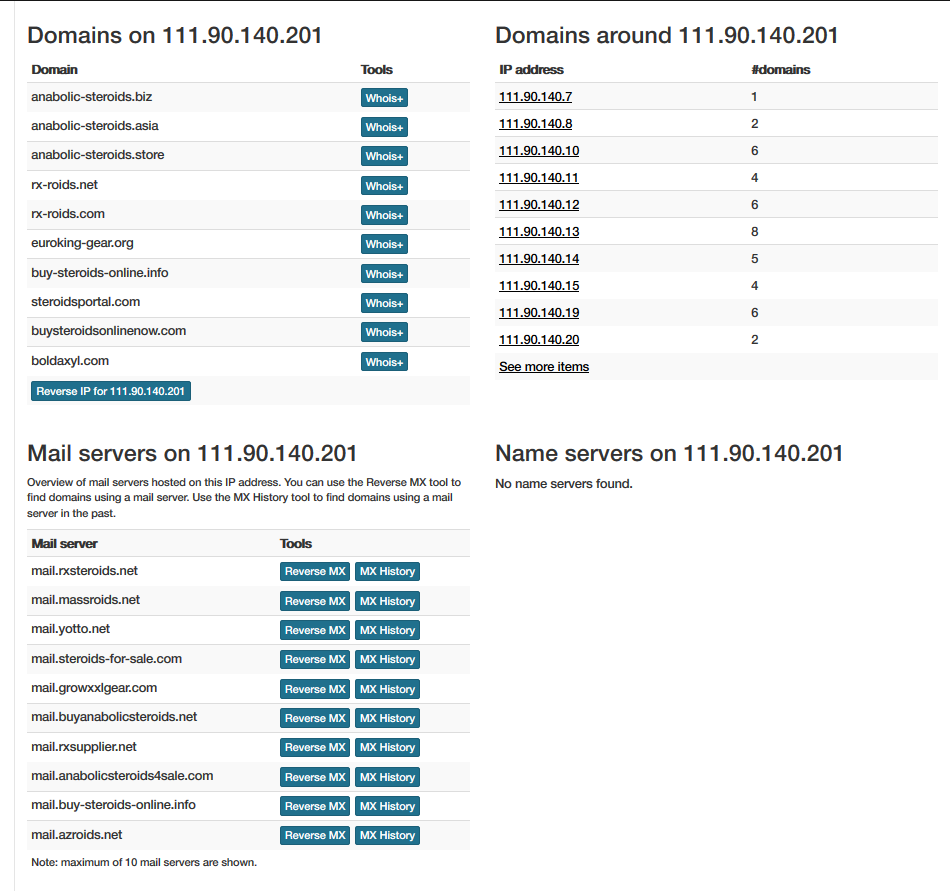Image resolution: width=950 pixels, height=891 pixels.
Task: Click Whois+ next to euroking-gear.org
Action: [x=384, y=244]
